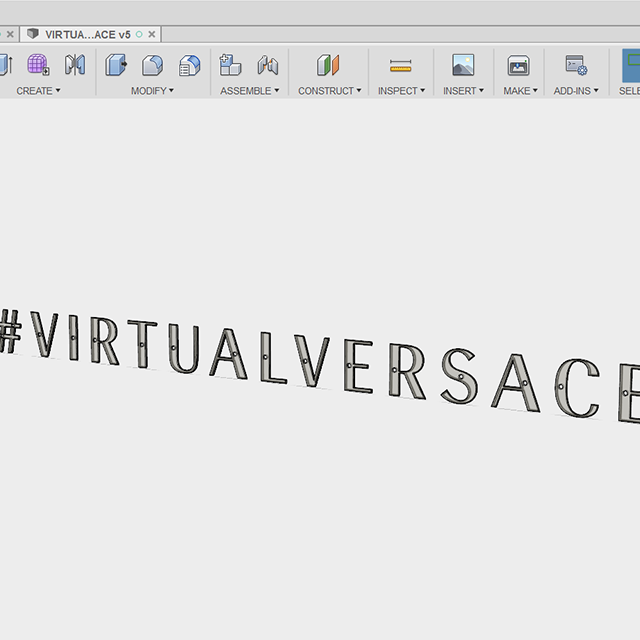Open the CREATE dropdown menu

pyautogui.click(x=38, y=91)
